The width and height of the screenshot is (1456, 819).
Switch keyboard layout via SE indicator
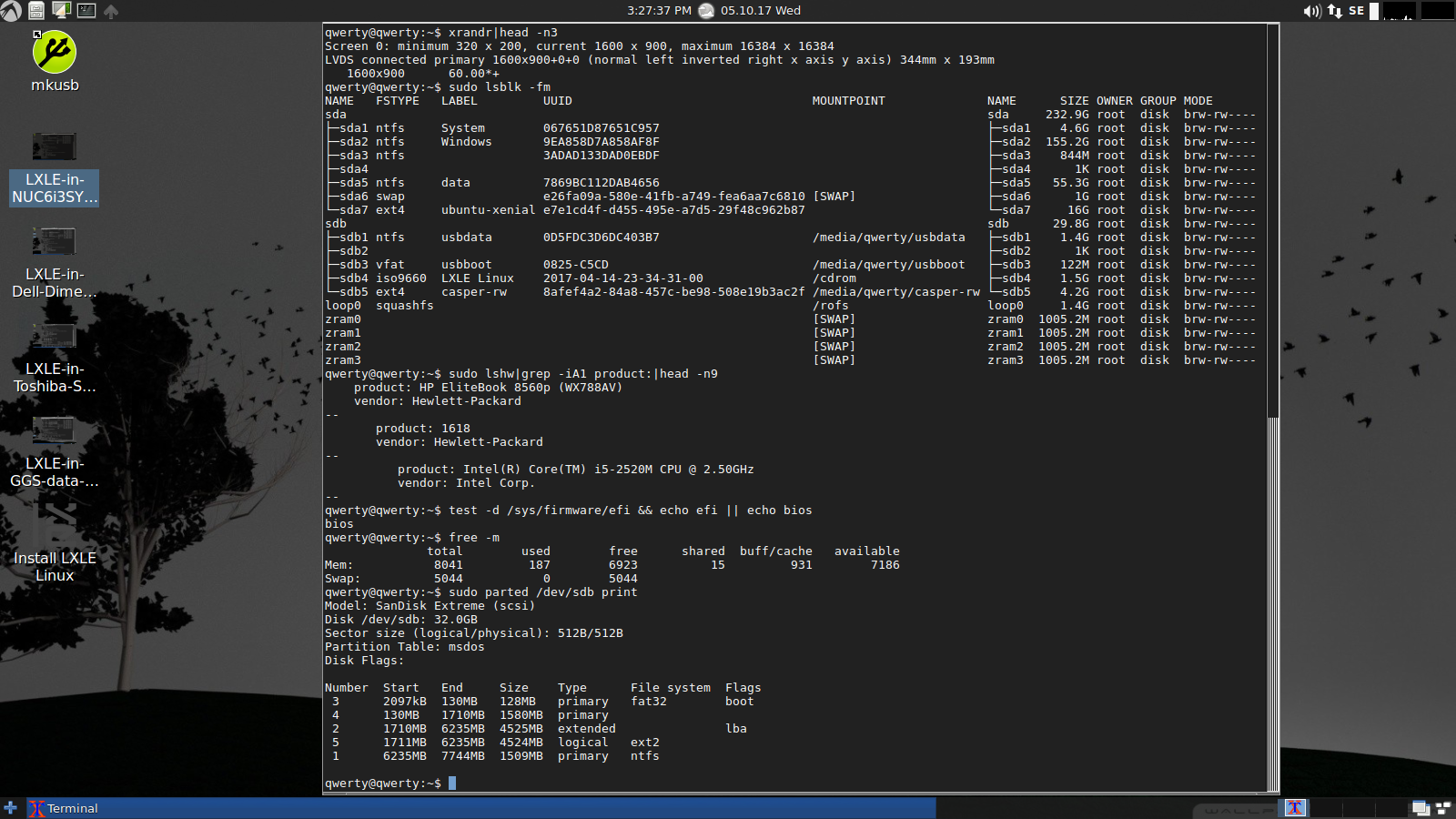(x=1356, y=11)
